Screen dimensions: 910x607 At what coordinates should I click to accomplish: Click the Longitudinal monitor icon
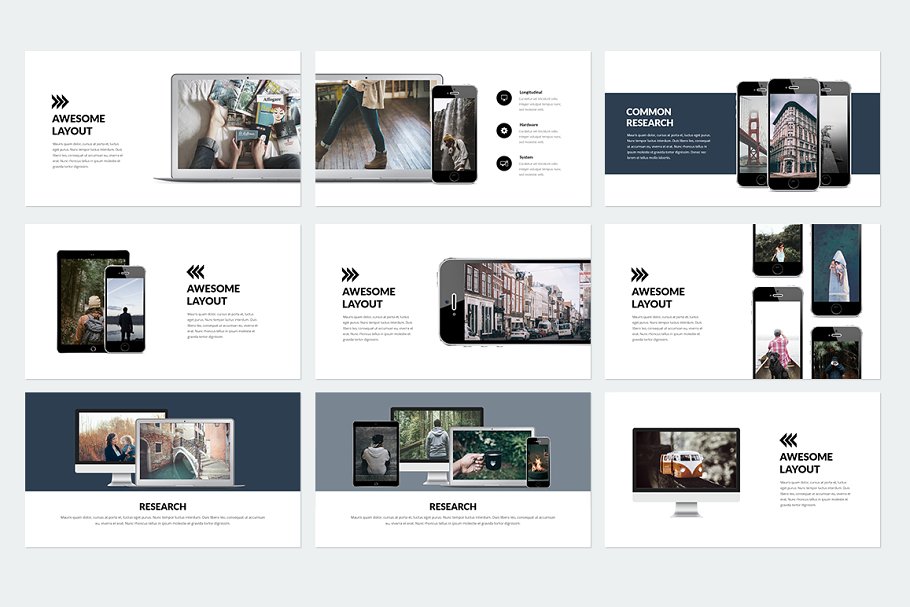pyautogui.click(x=503, y=96)
